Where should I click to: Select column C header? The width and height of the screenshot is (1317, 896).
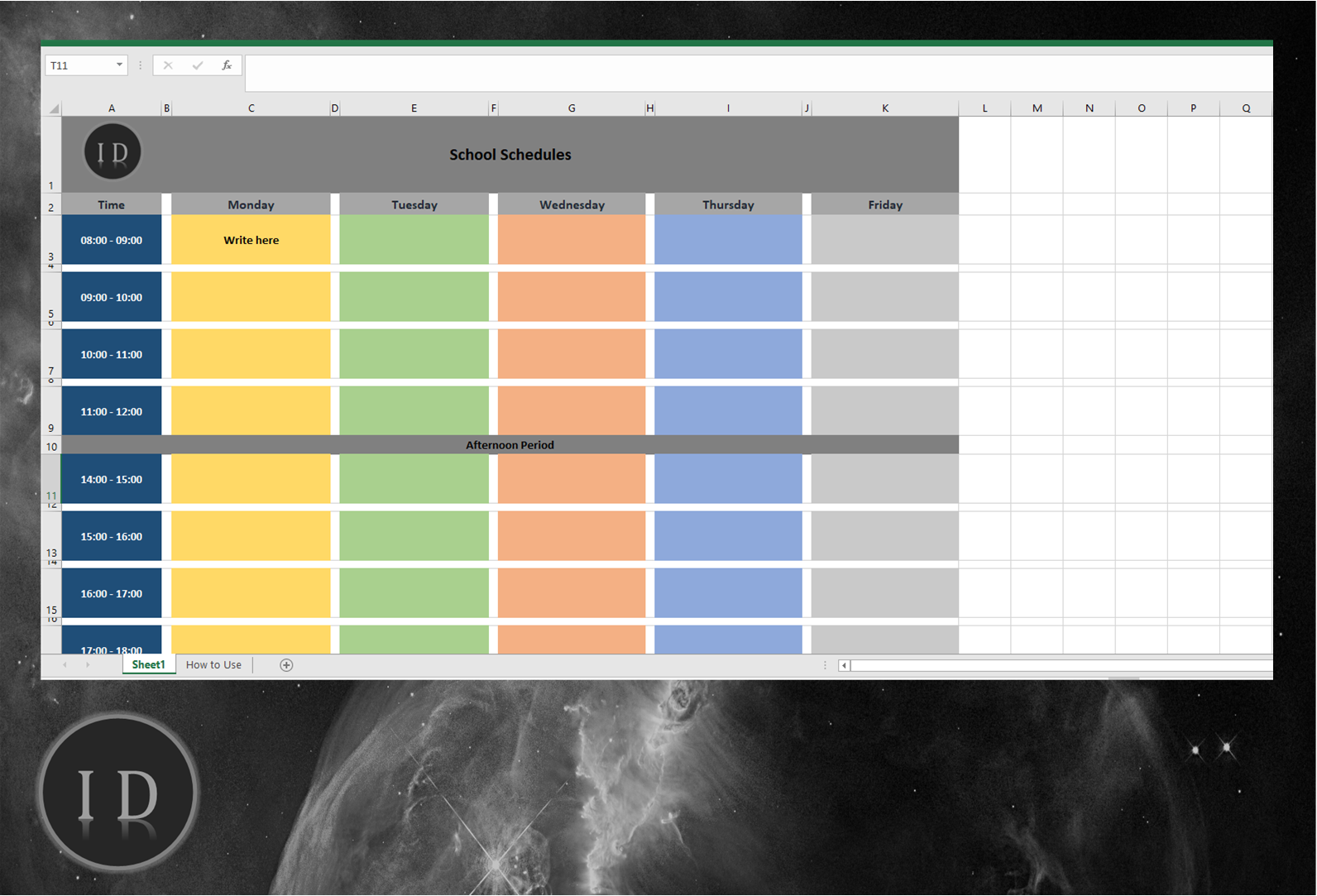(x=251, y=108)
